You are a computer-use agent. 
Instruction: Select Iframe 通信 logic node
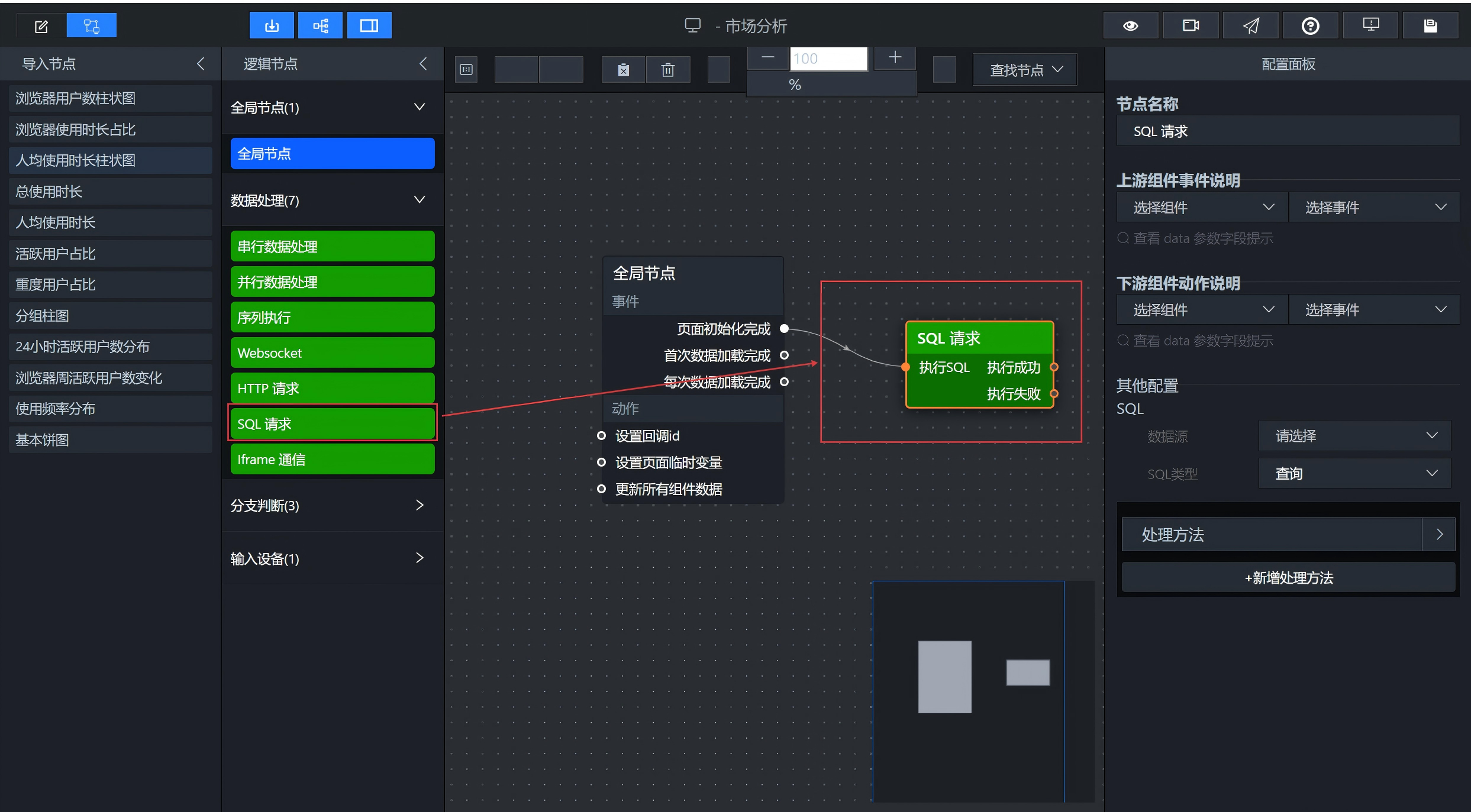coord(333,460)
